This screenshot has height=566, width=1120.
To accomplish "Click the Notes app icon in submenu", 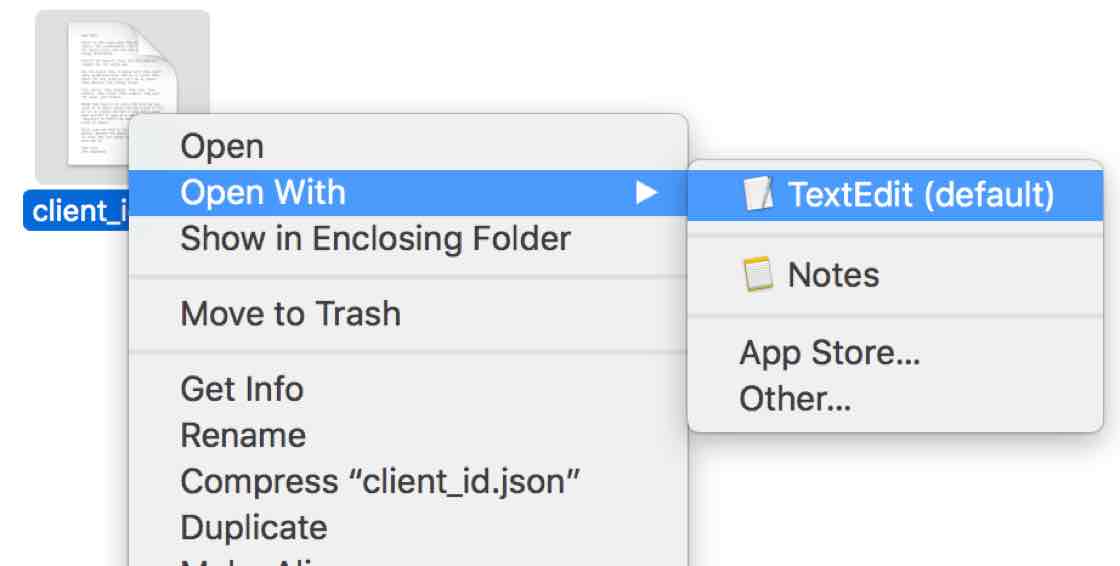I will [x=757, y=274].
